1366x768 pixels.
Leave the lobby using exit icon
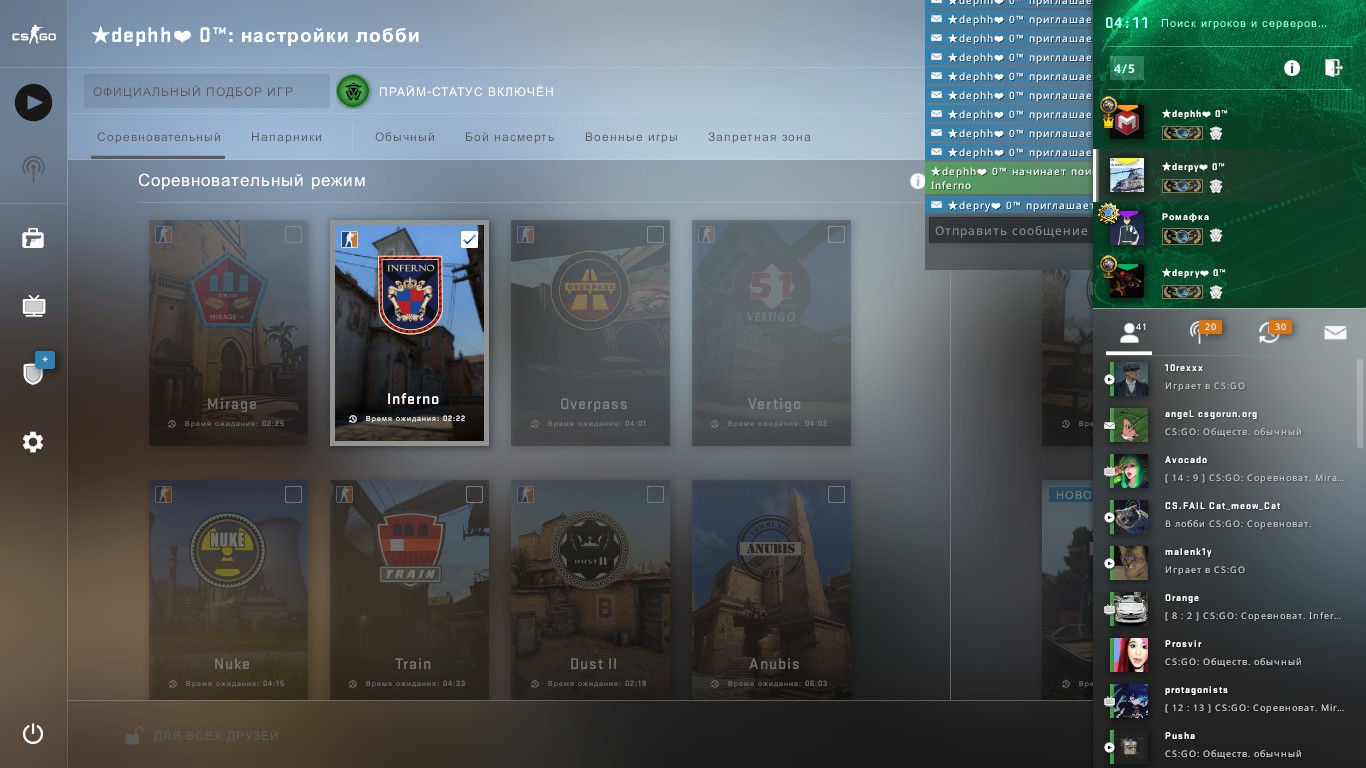pos(1332,68)
